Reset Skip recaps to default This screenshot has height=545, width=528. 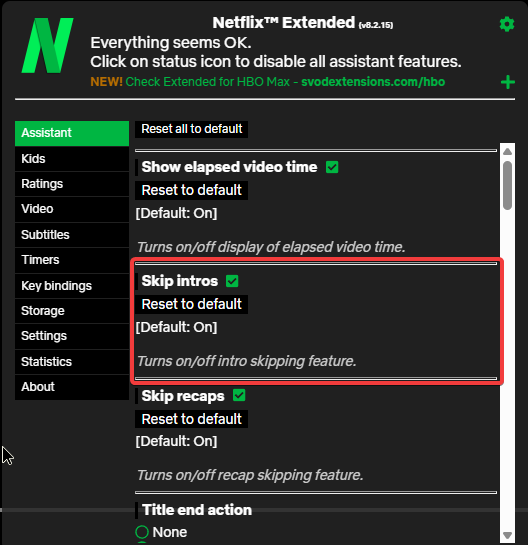tap(192, 419)
